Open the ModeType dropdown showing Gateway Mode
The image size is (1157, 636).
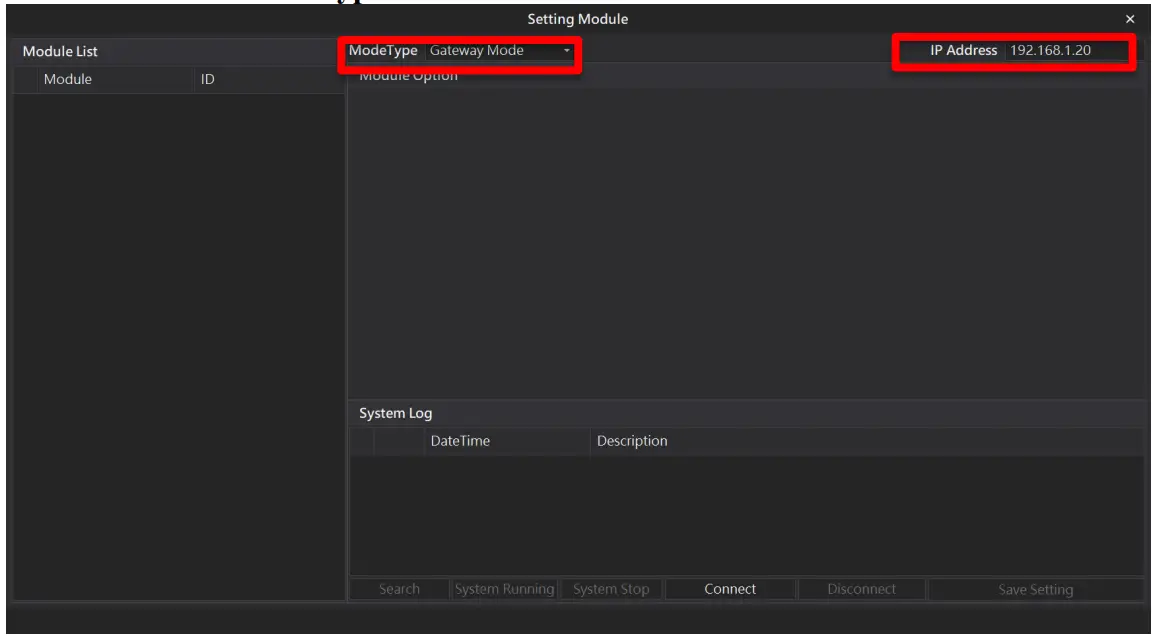click(x=500, y=51)
